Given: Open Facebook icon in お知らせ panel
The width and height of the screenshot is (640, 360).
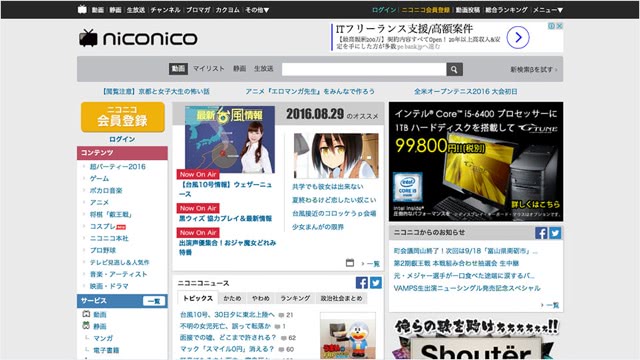Looking at the screenshot, I should pyautogui.click(x=541, y=233).
